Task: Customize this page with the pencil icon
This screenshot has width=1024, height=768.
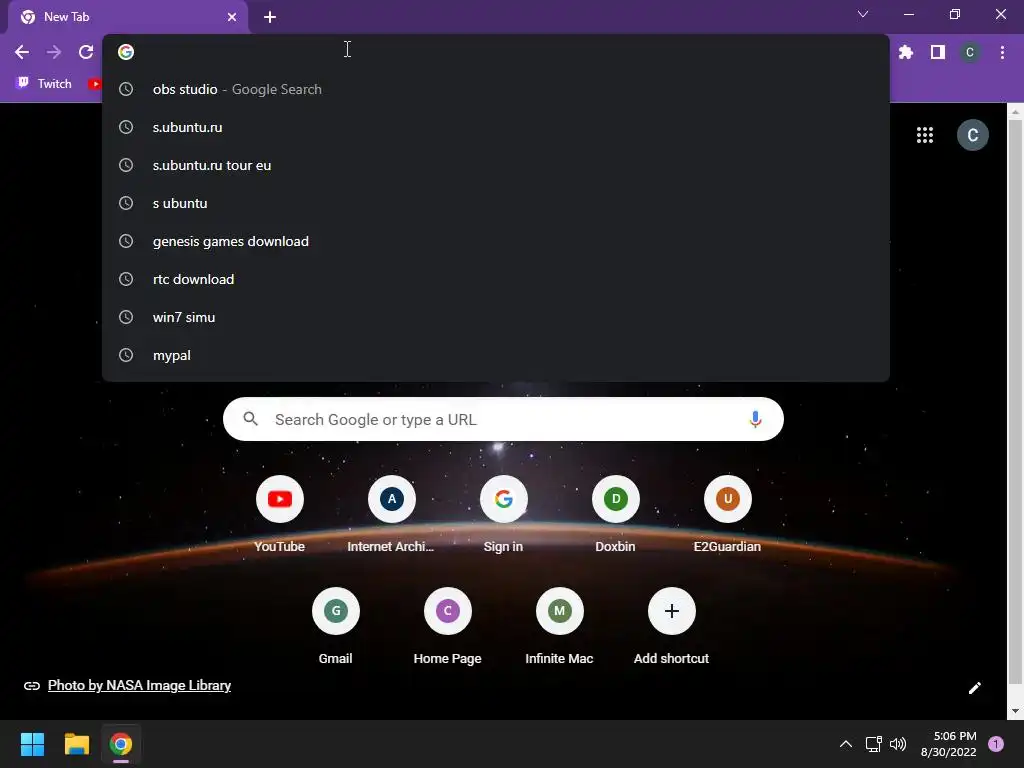Action: [974, 688]
